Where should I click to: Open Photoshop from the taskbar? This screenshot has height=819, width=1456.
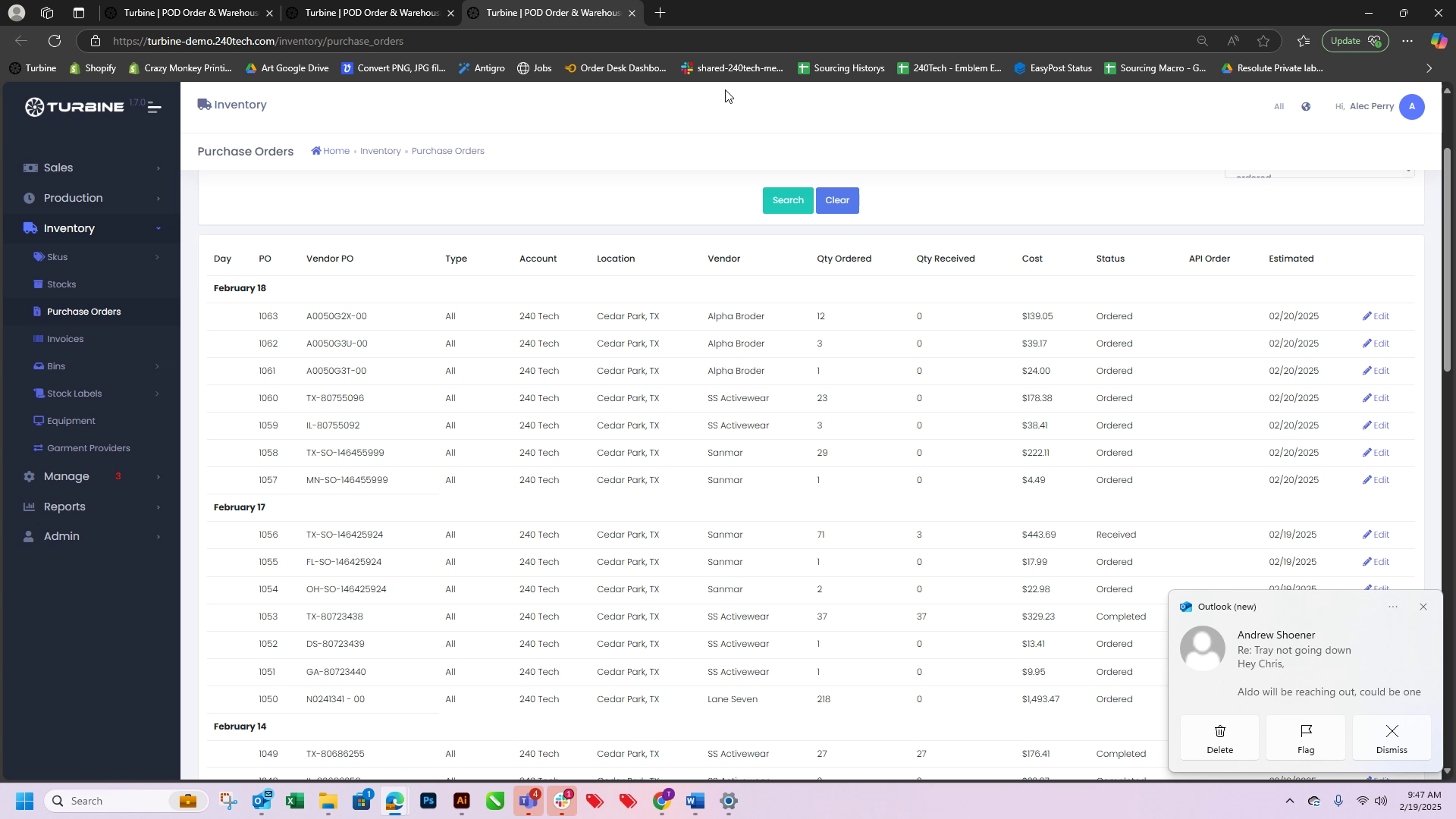click(x=428, y=802)
